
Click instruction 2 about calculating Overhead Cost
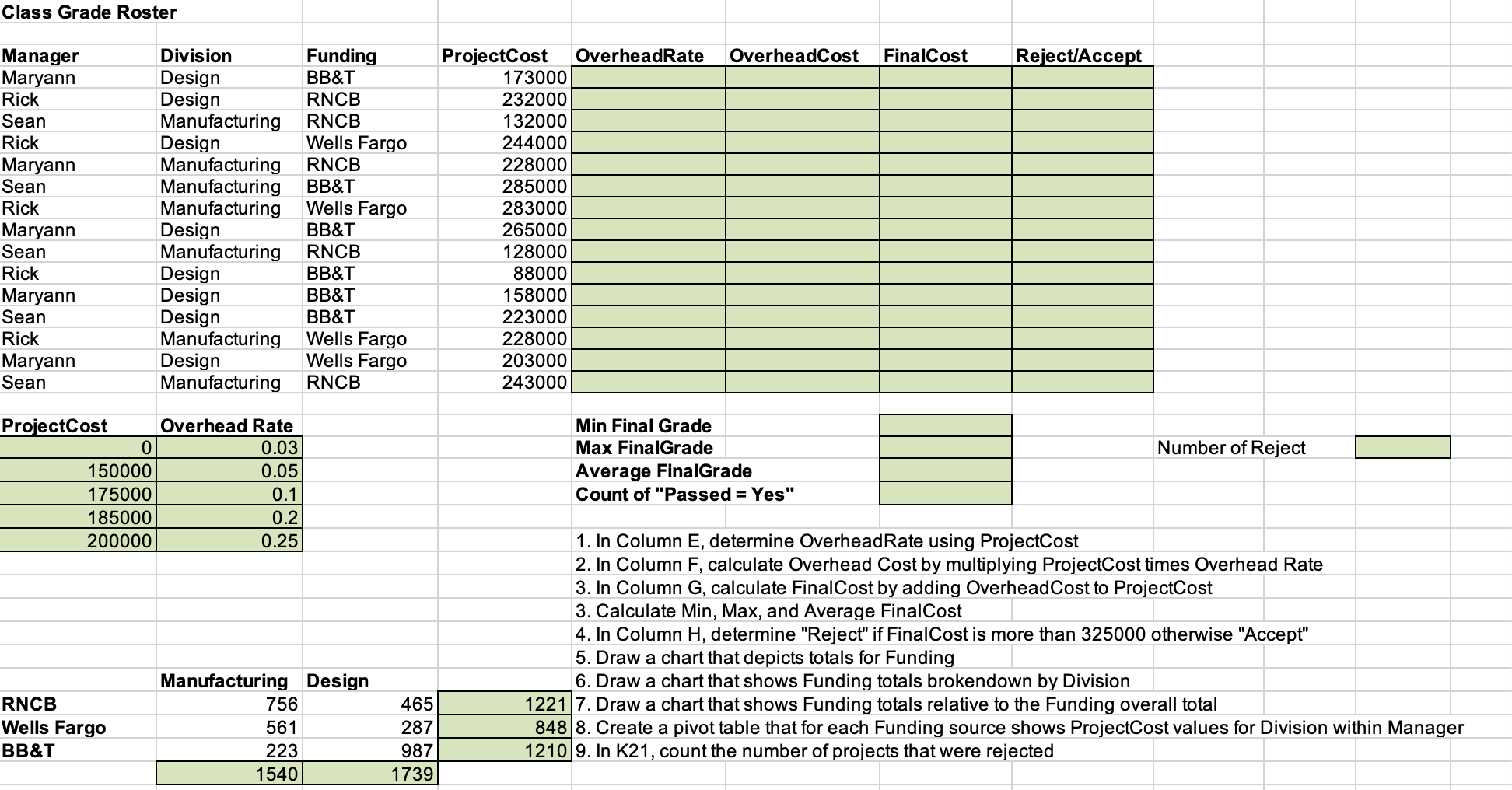tap(949, 565)
